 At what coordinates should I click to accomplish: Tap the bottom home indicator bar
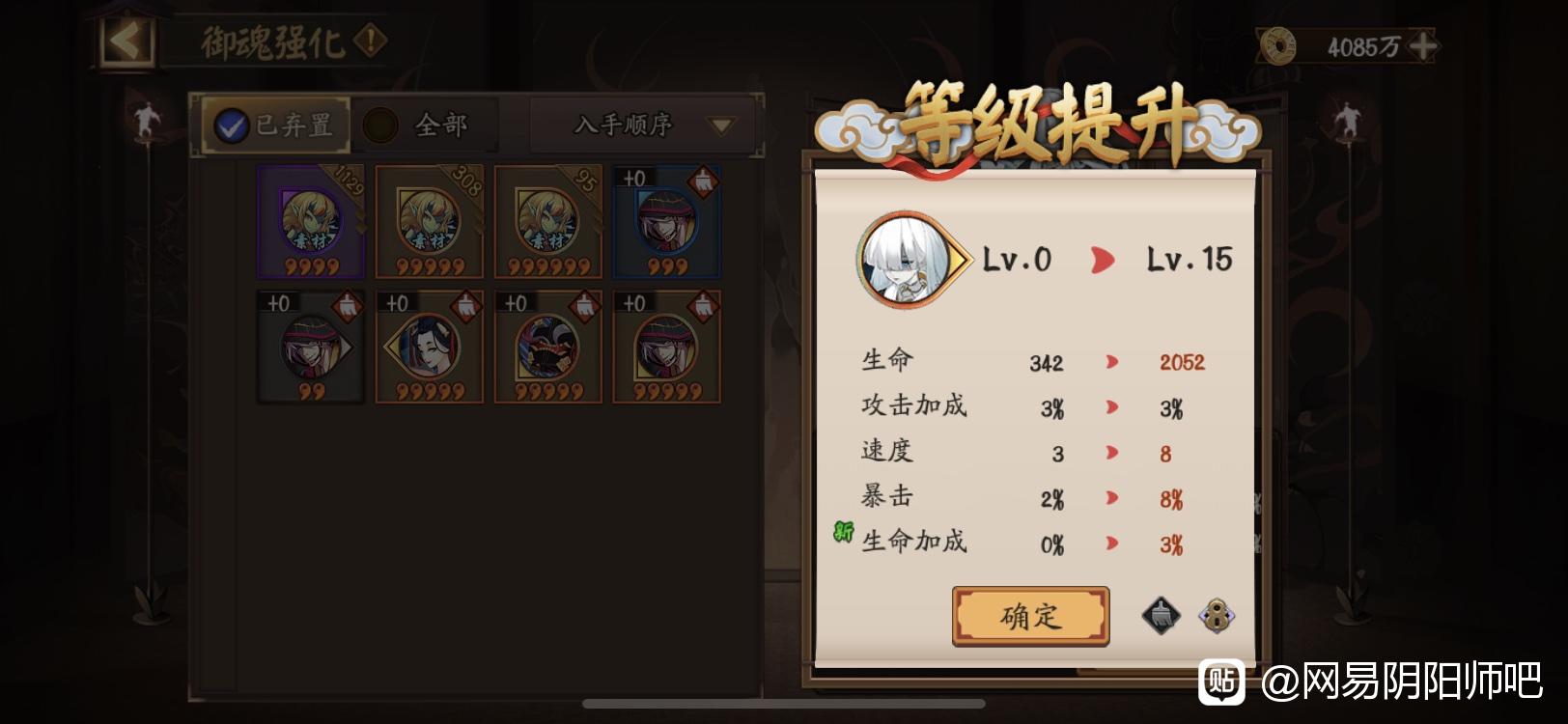click(784, 704)
